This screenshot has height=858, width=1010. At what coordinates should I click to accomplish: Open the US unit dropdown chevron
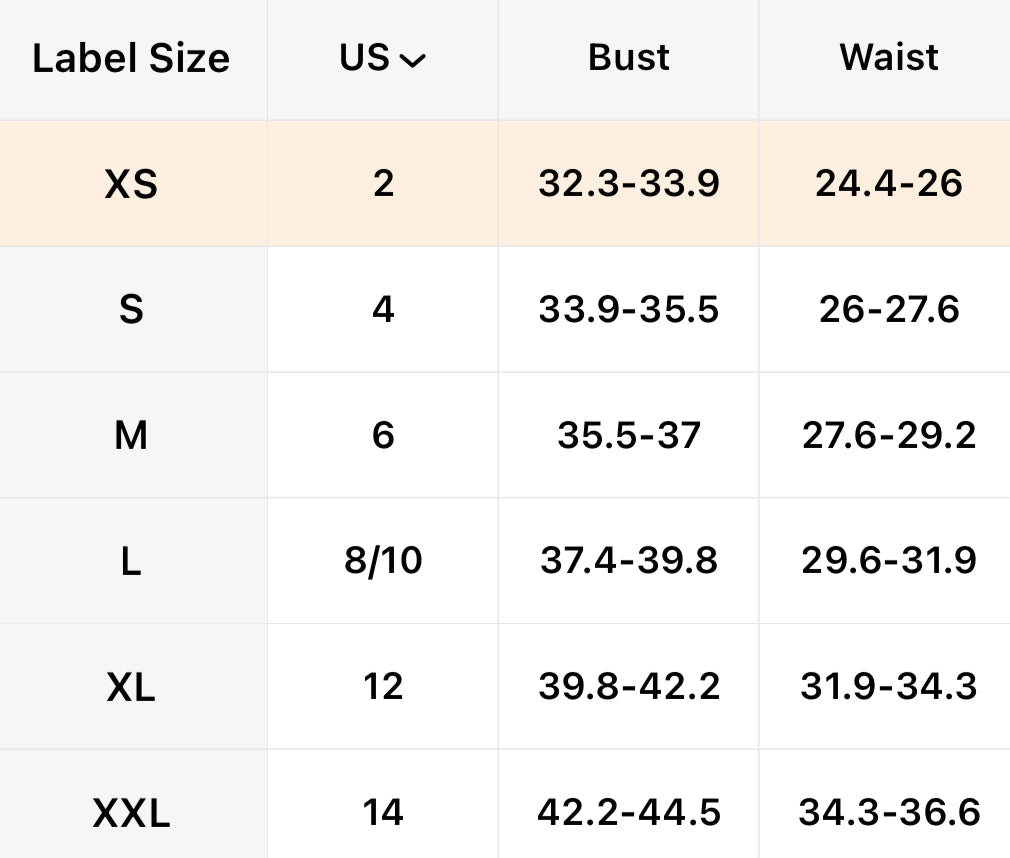(412, 61)
